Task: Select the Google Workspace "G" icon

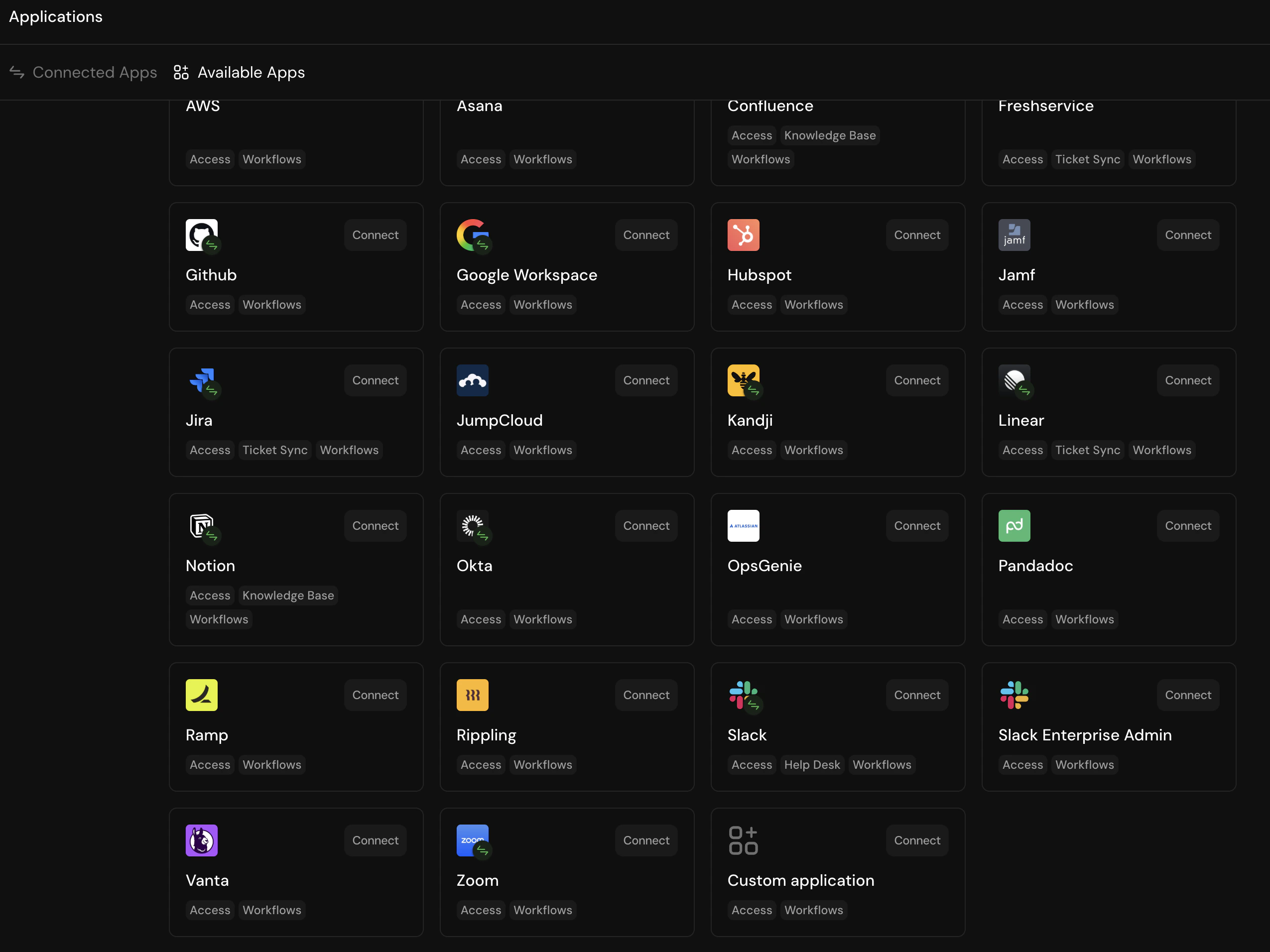Action: (472, 235)
